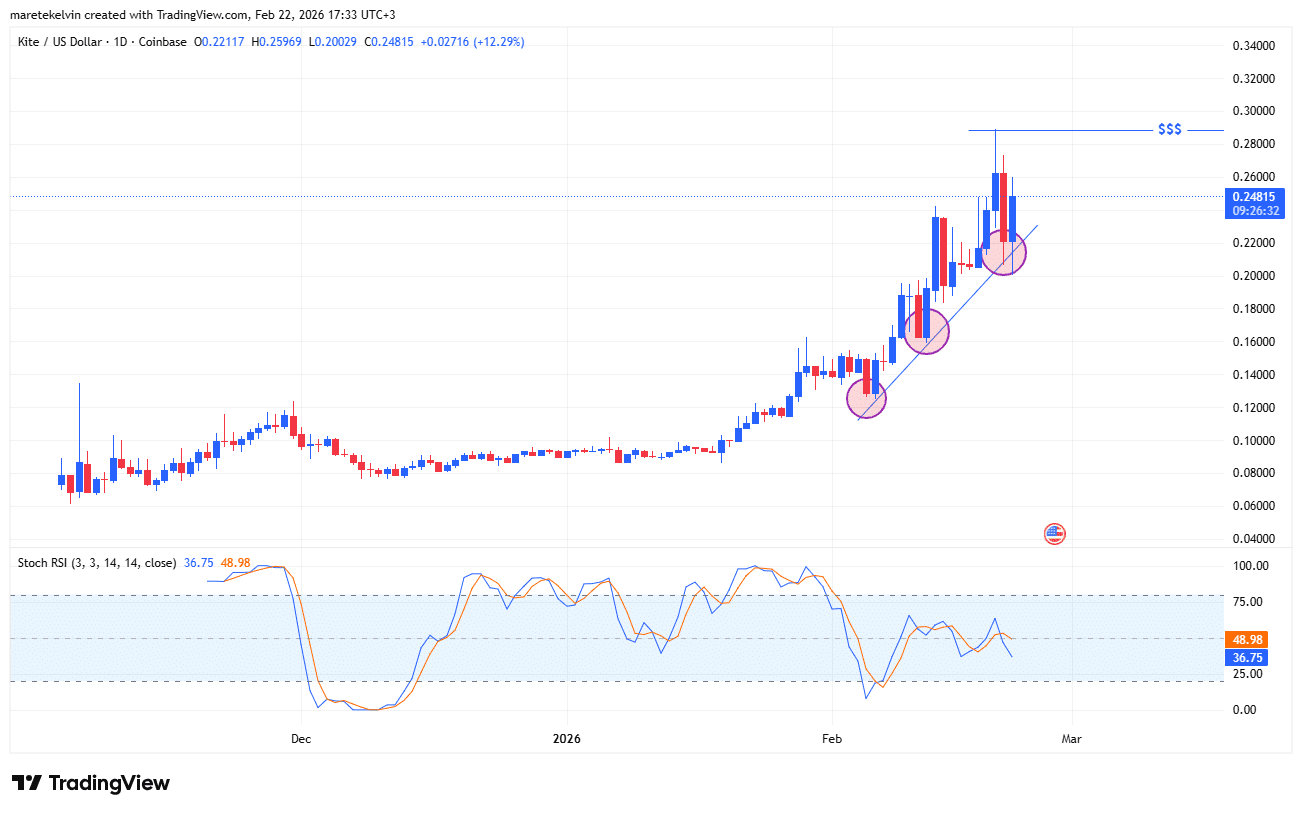Click the circled doji candle near 0.22000

[x=1003, y=253]
